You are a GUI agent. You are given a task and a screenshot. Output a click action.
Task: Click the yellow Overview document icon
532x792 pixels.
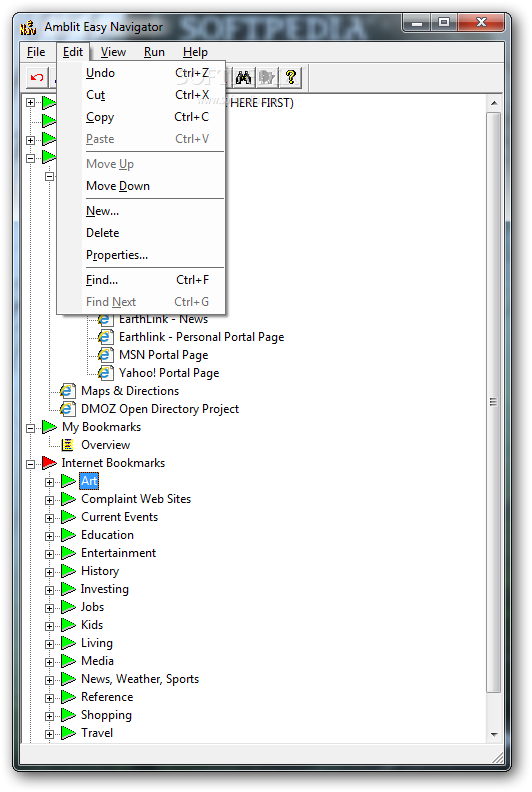coord(68,445)
